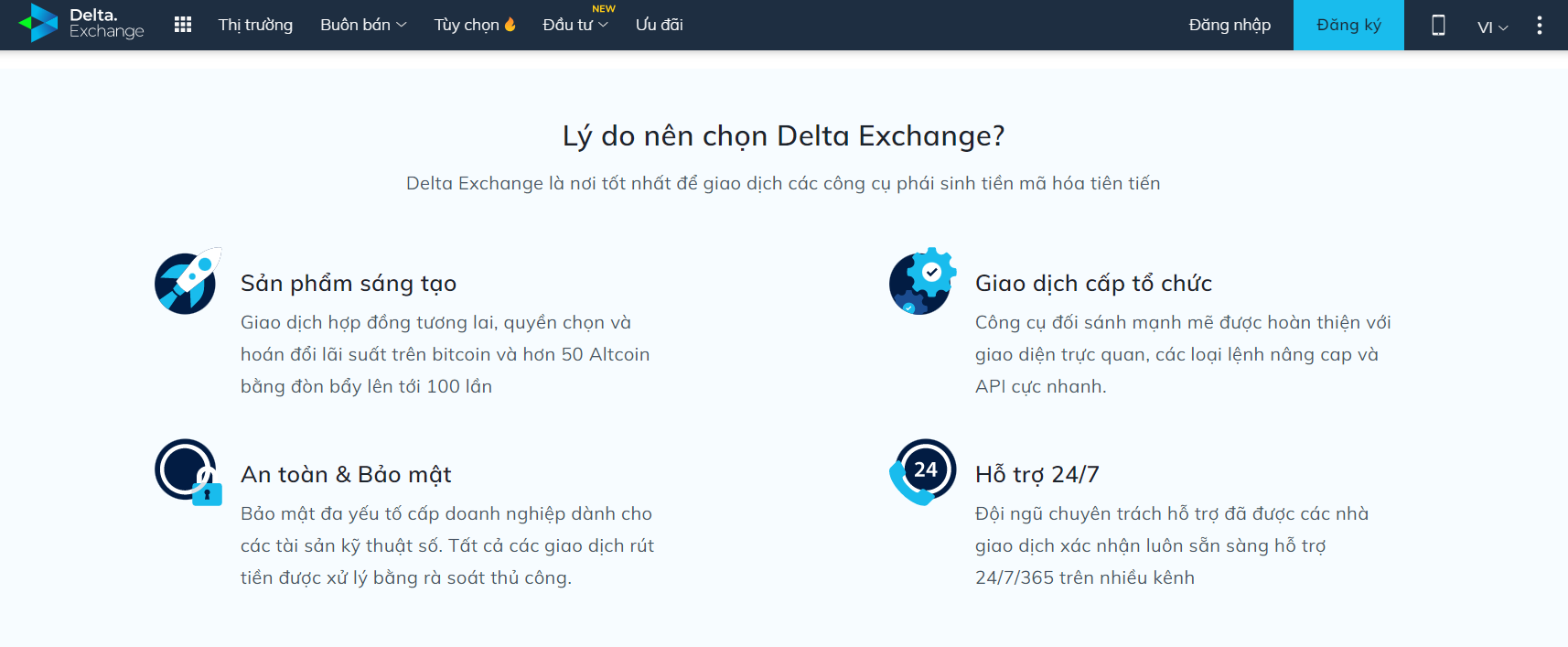1568x647 pixels.
Task: Click the text about hơn 50 Altcoin
Action: [x=446, y=354]
